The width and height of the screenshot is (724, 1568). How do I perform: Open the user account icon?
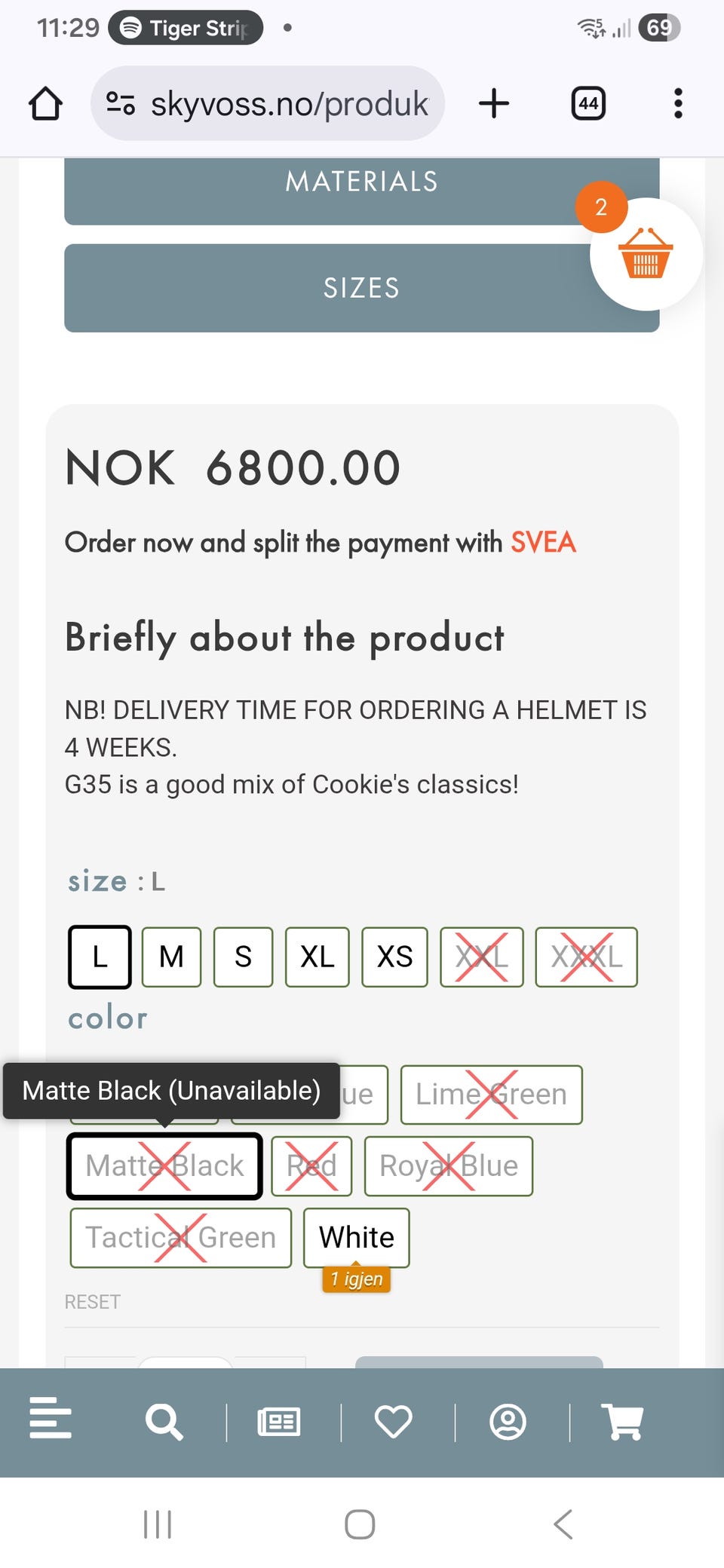pos(508,1422)
